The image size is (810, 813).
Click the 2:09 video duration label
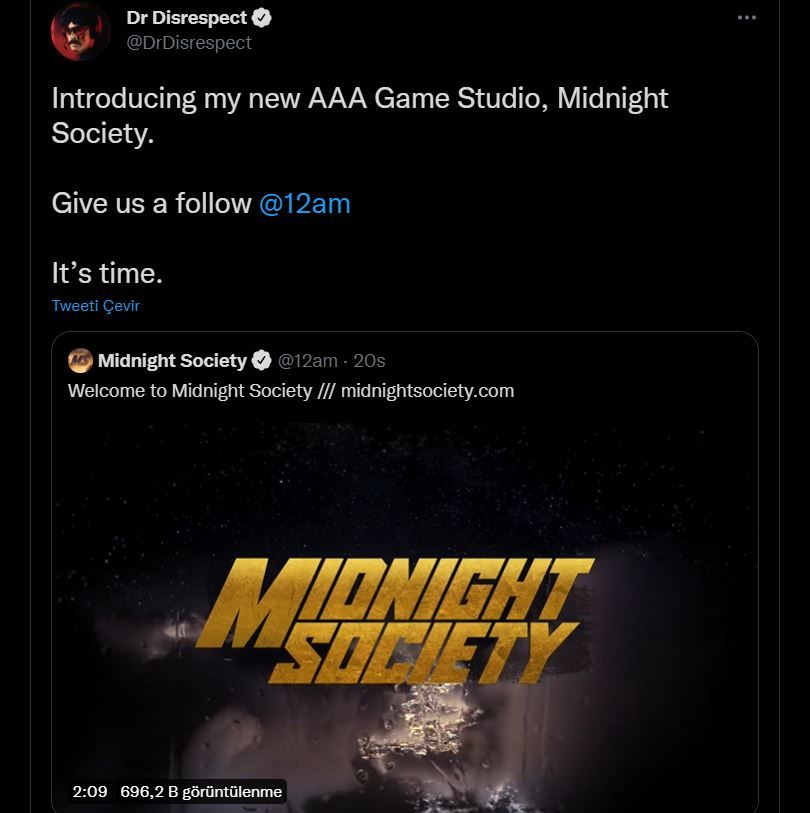coord(90,791)
